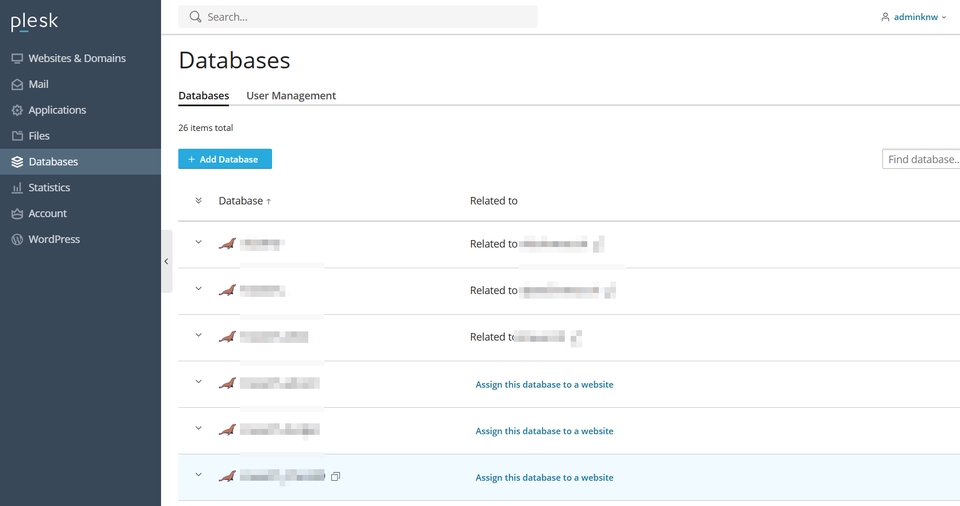Open the adminknw user dropdown
960x506 pixels.
point(913,17)
